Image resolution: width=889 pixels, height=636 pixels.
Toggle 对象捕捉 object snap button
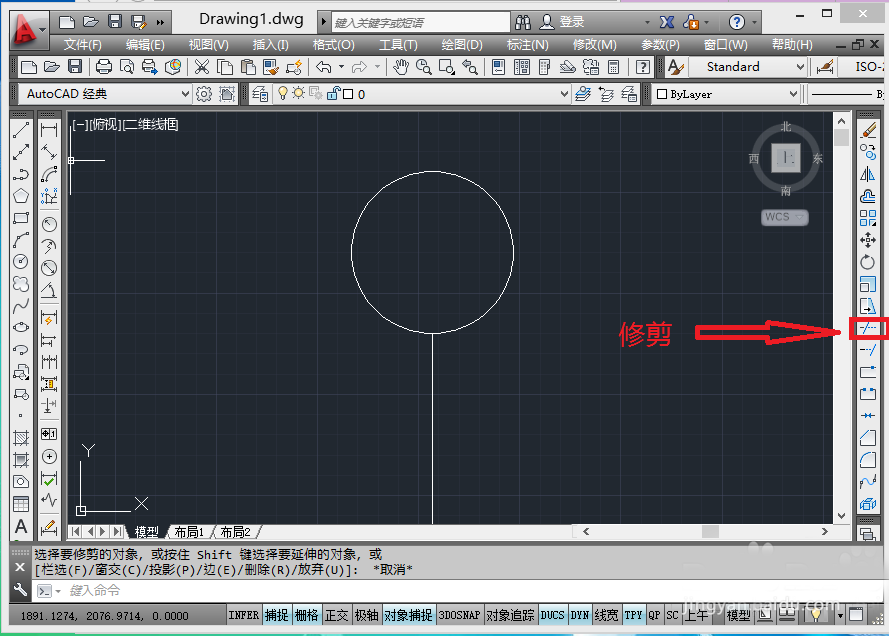408,615
